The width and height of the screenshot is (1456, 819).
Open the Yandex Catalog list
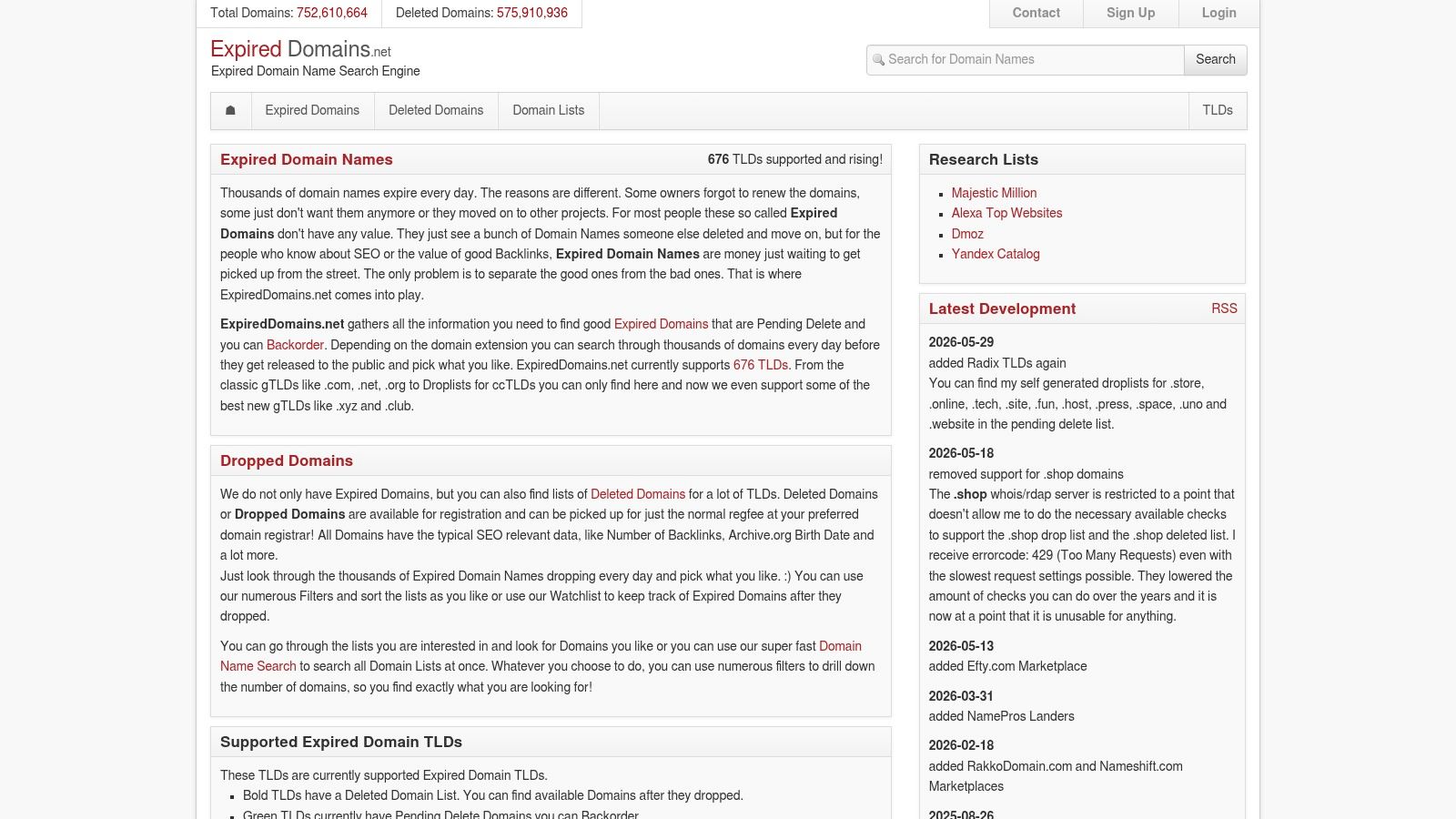coord(996,254)
